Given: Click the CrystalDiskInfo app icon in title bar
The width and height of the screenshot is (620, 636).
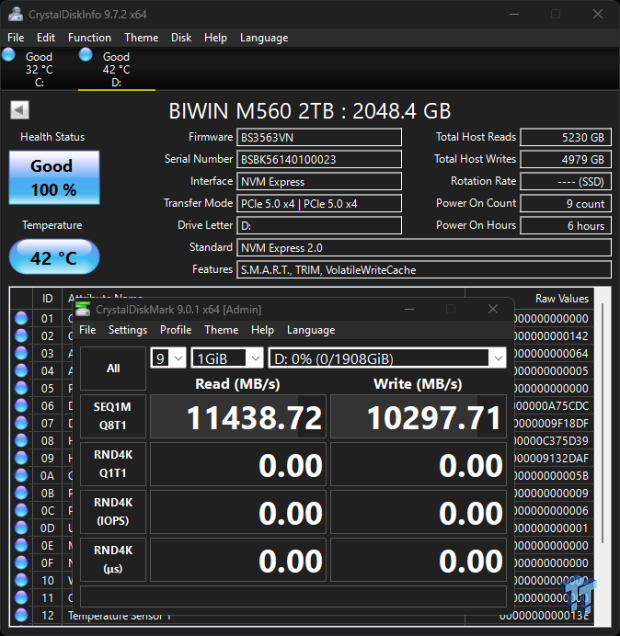Looking at the screenshot, I should tap(15, 14).
